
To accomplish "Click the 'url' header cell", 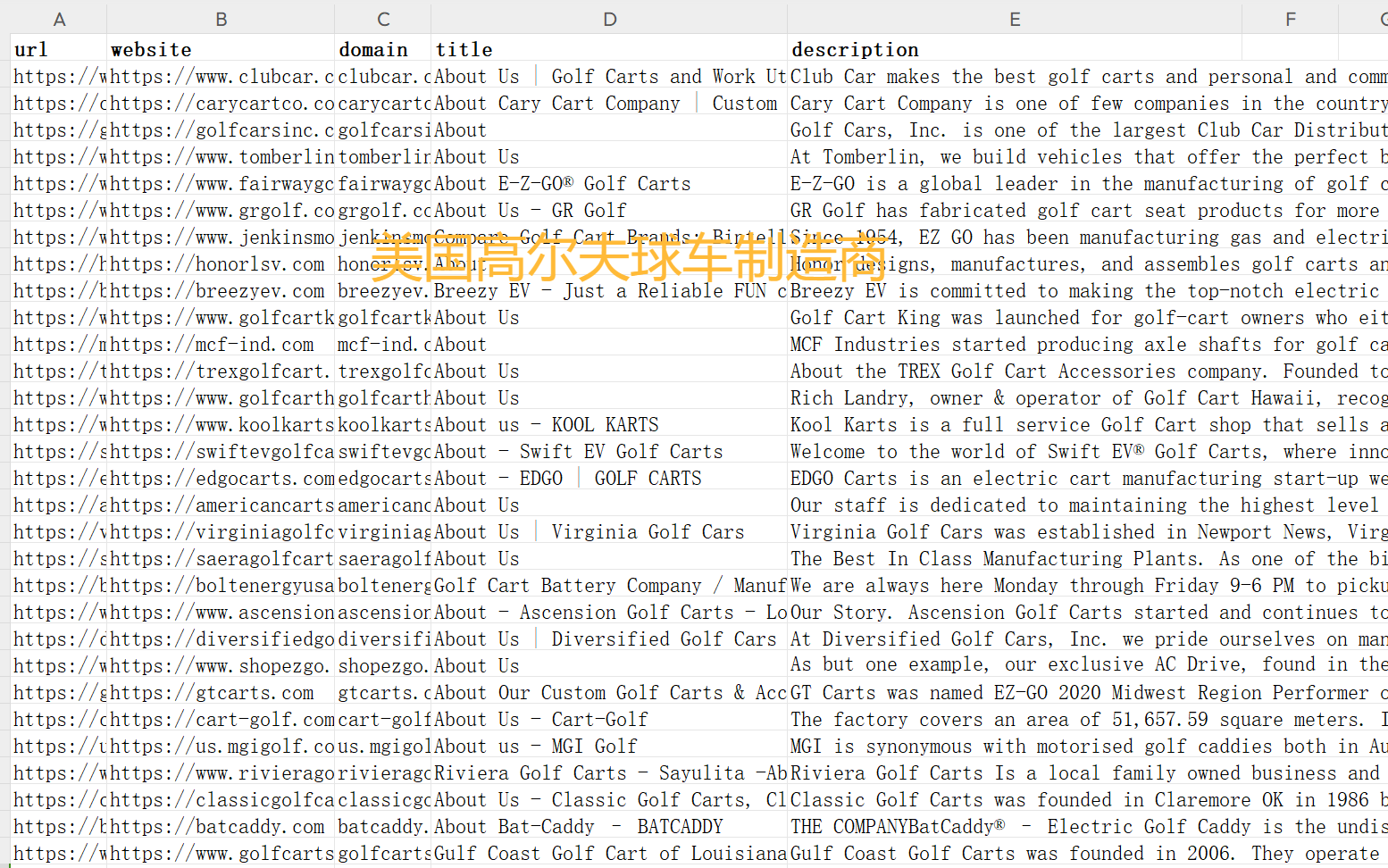I will click(58, 49).
